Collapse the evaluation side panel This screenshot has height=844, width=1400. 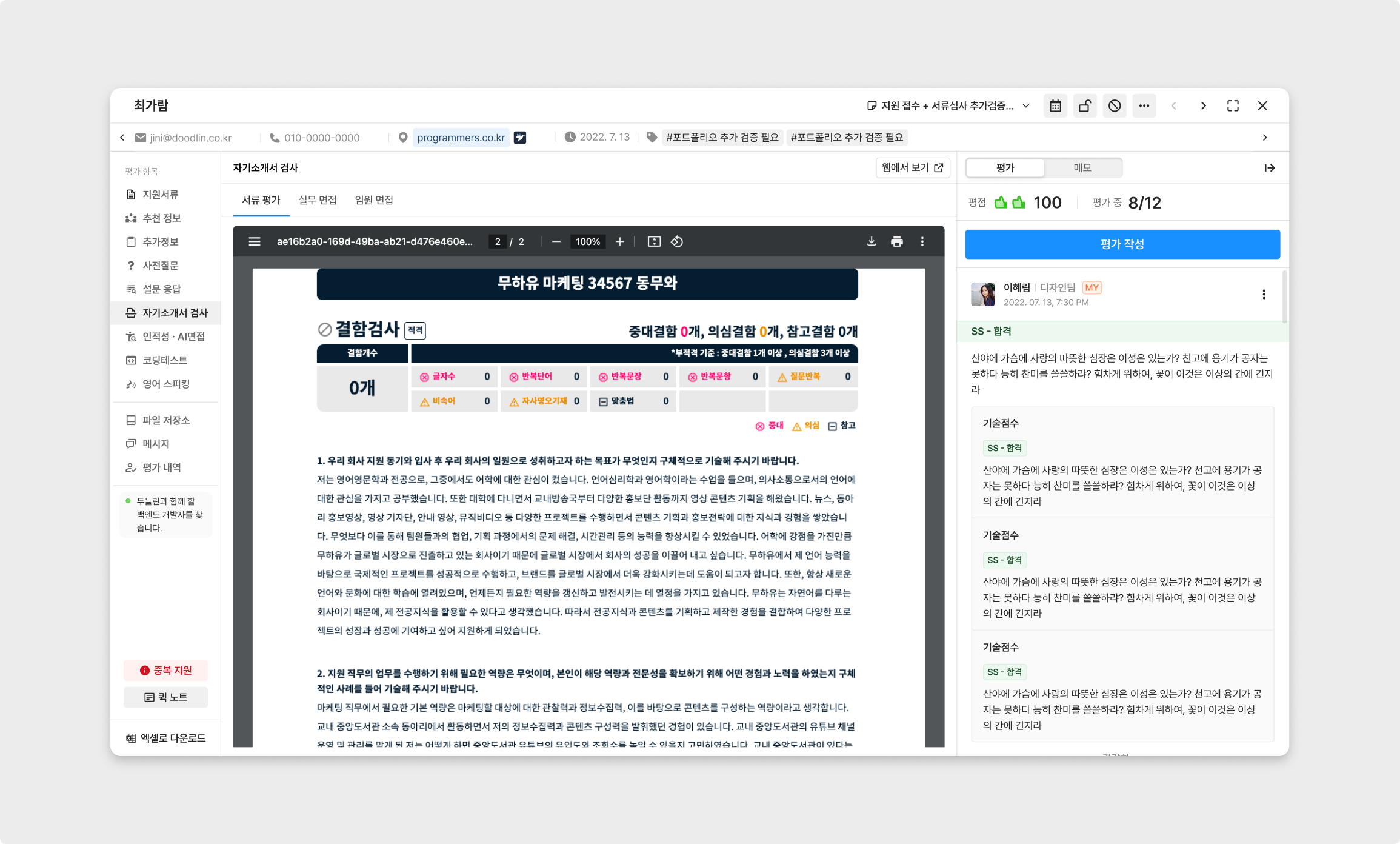1270,168
